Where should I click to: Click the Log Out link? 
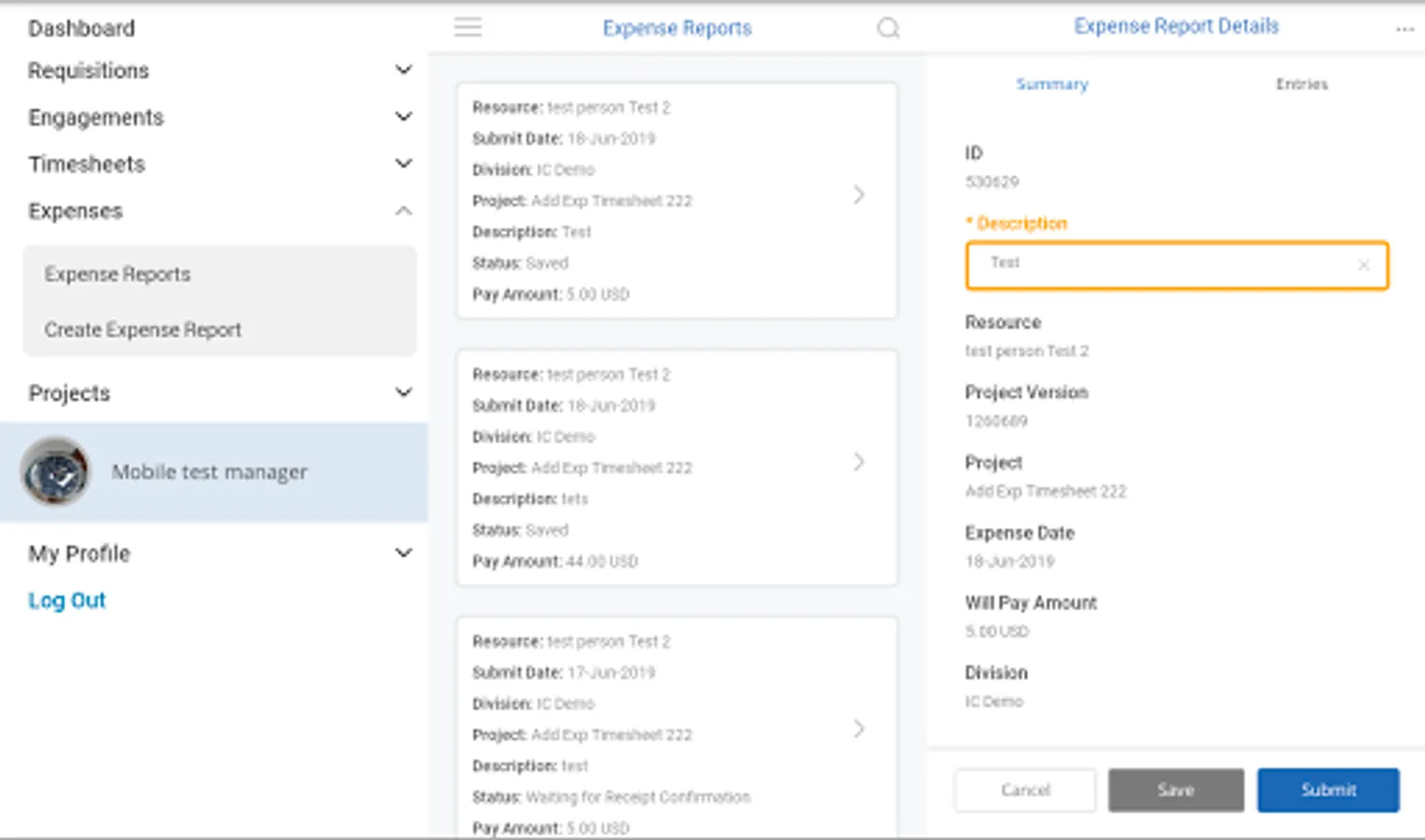click(x=67, y=600)
